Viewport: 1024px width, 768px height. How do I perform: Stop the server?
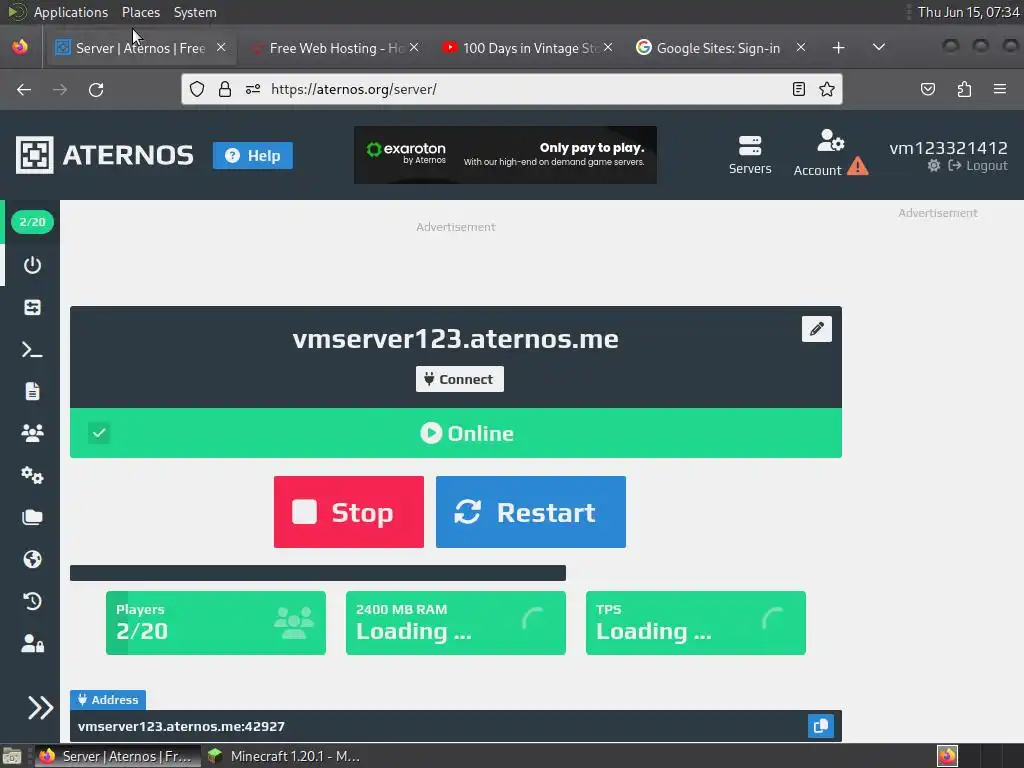[349, 512]
